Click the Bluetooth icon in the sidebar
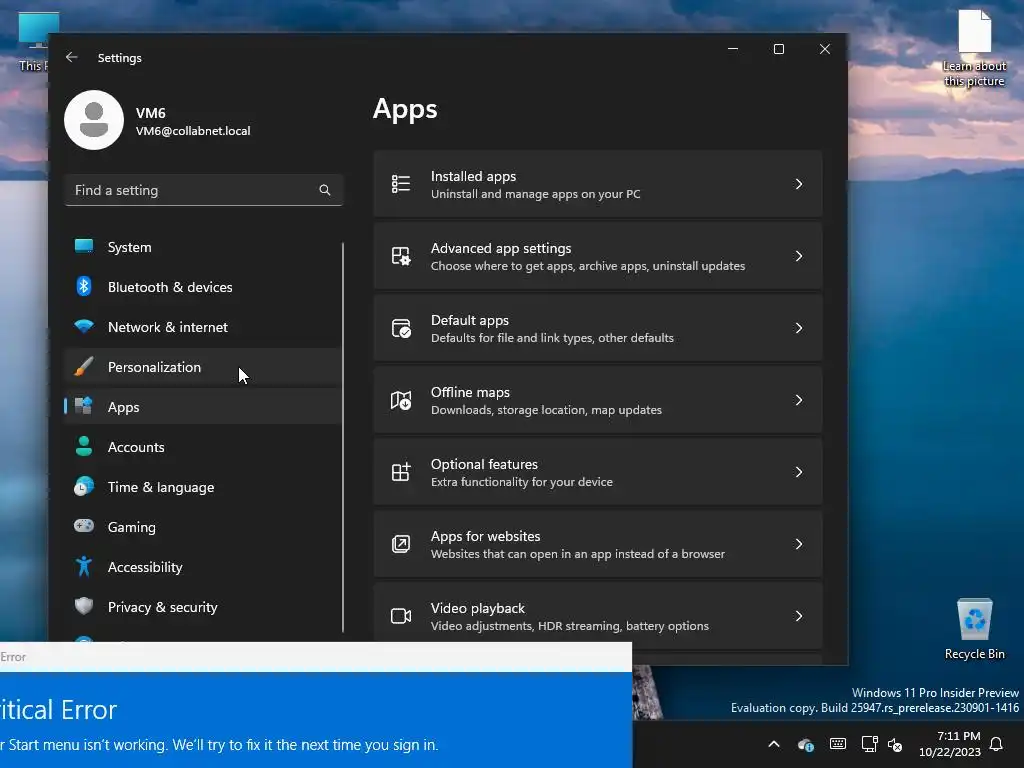1024x768 pixels. point(84,287)
